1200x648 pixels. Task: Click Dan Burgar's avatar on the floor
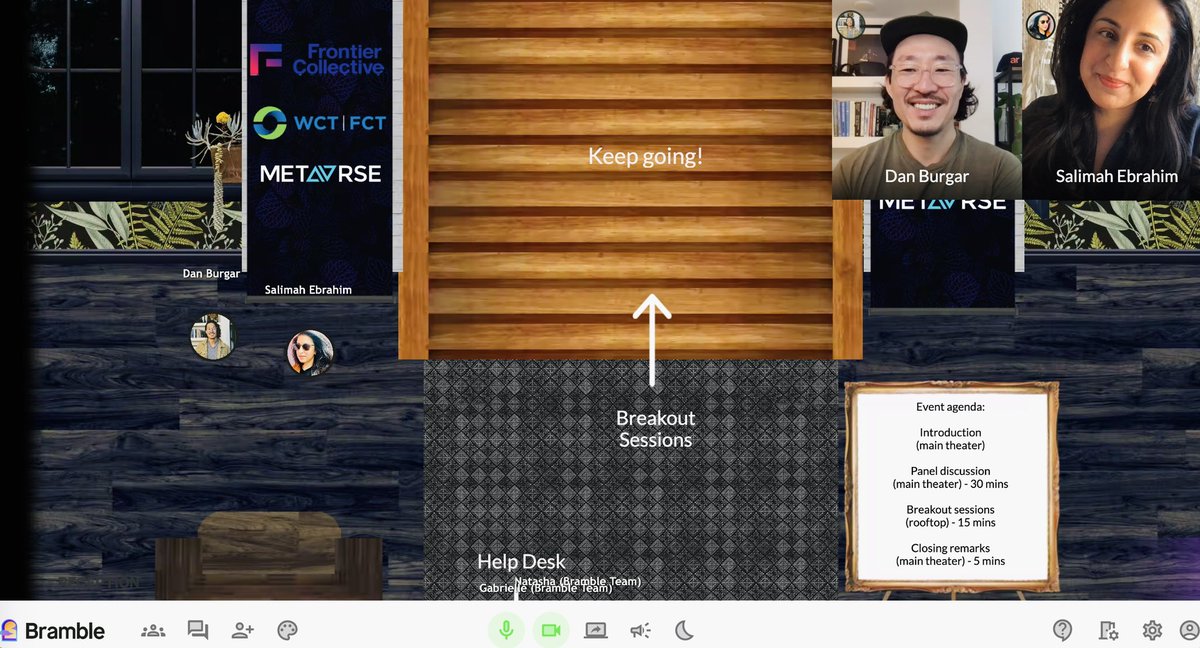(x=213, y=337)
